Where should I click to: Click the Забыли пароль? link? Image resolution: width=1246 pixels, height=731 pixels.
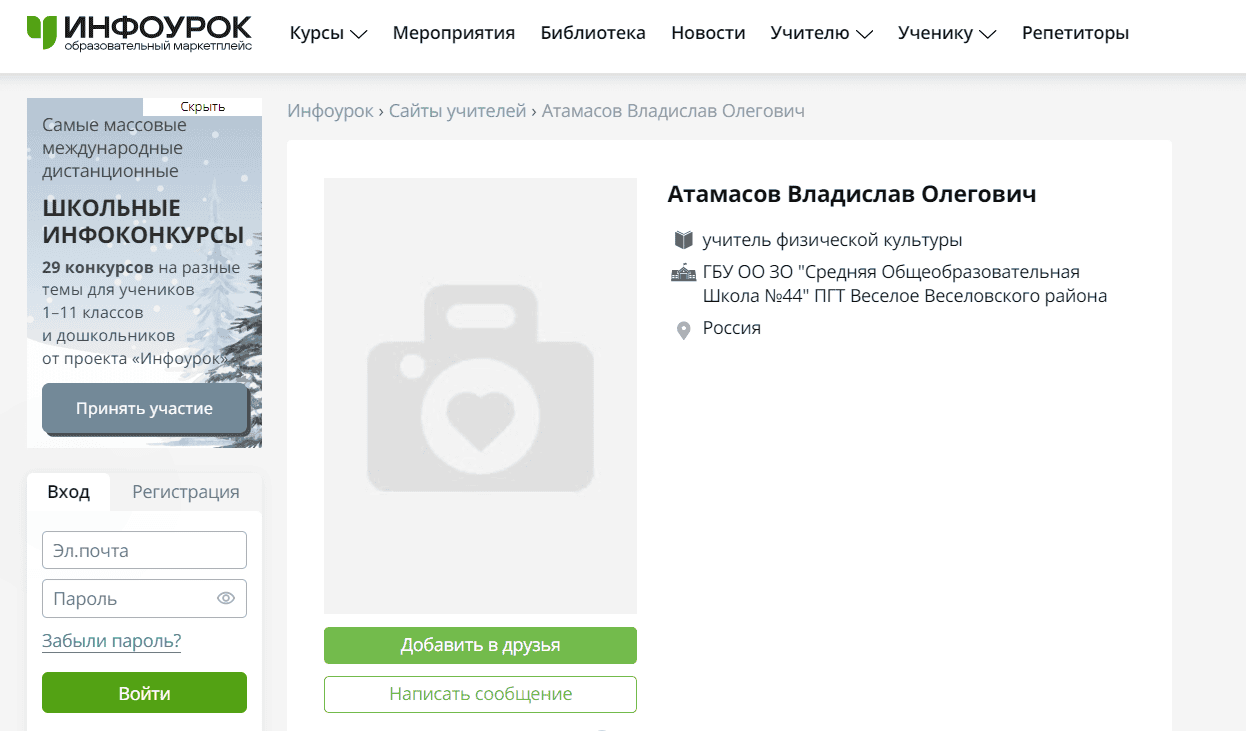tap(111, 641)
